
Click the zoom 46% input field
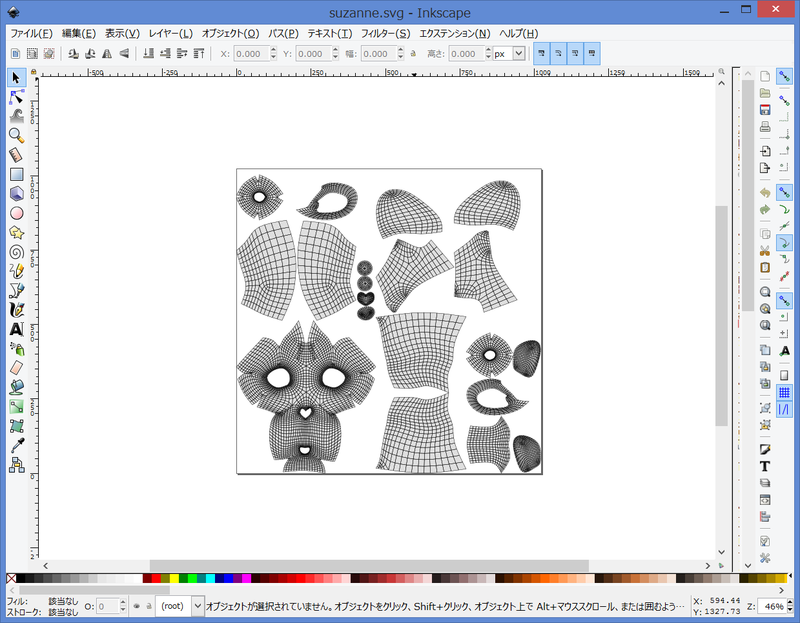[772, 606]
